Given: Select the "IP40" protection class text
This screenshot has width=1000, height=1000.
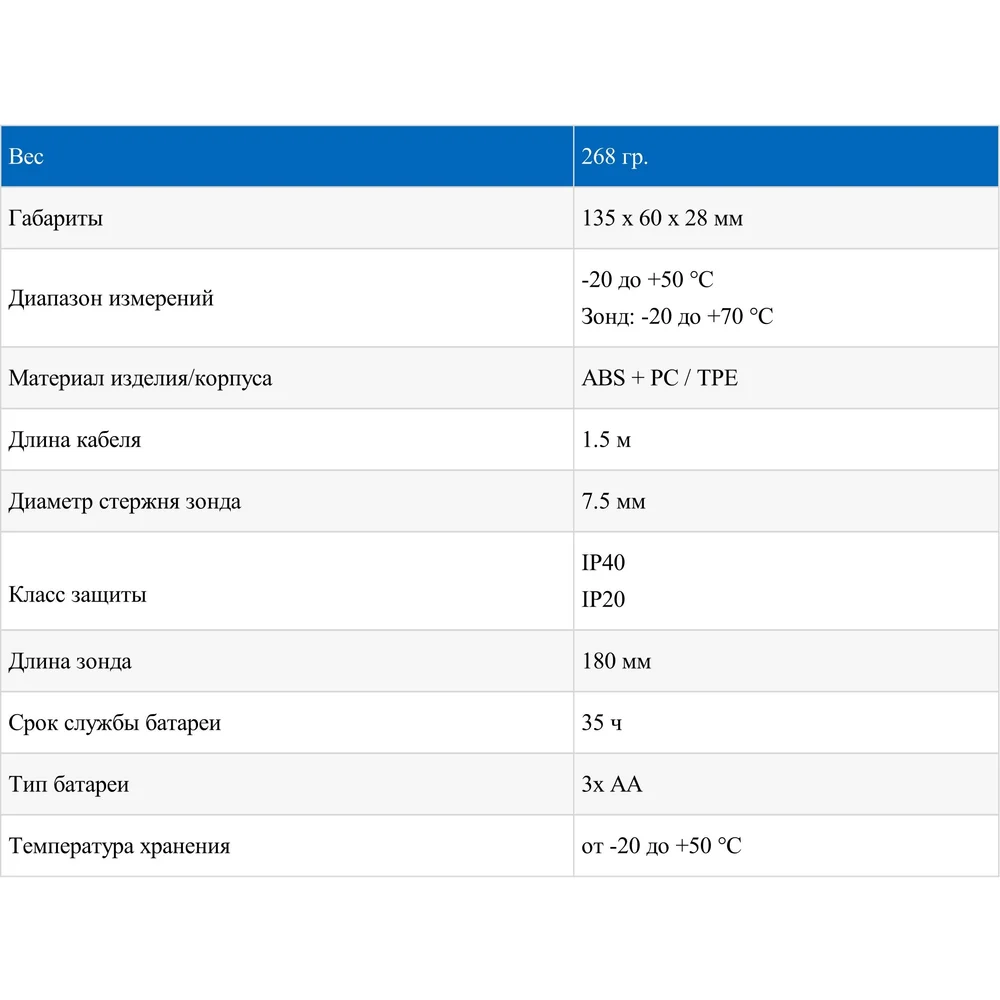Looking at the screenshot, I should click(603, 563).
